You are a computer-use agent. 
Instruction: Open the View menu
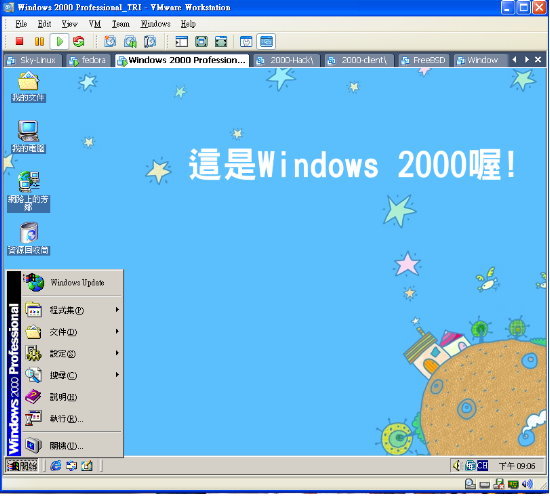69,24
